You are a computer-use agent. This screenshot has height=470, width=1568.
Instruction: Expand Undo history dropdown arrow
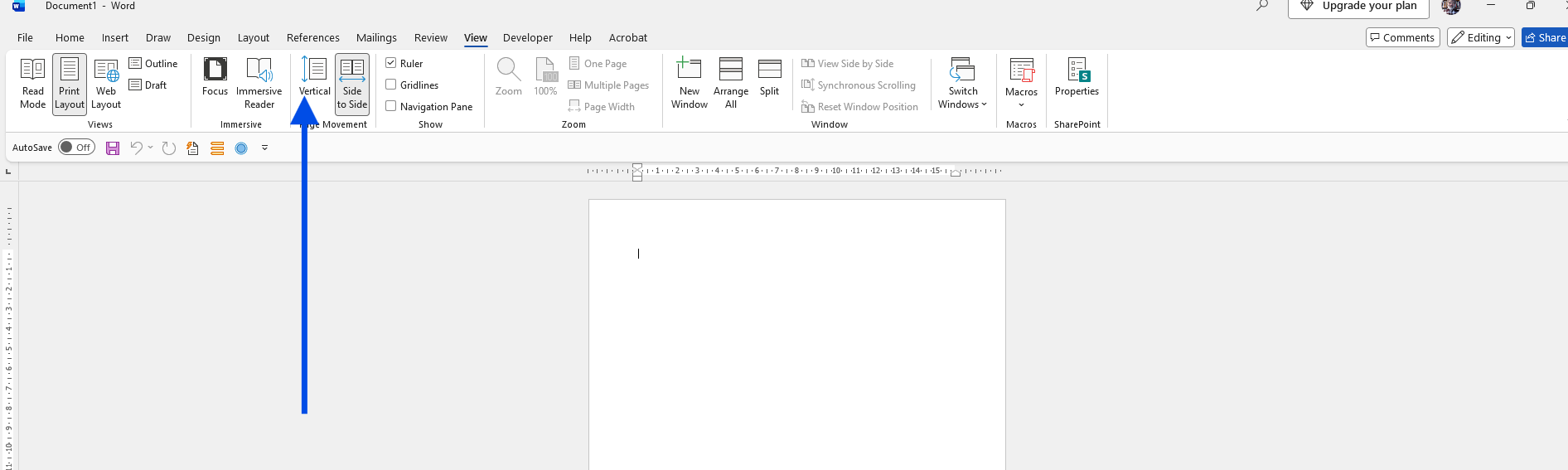click(151, 148)
